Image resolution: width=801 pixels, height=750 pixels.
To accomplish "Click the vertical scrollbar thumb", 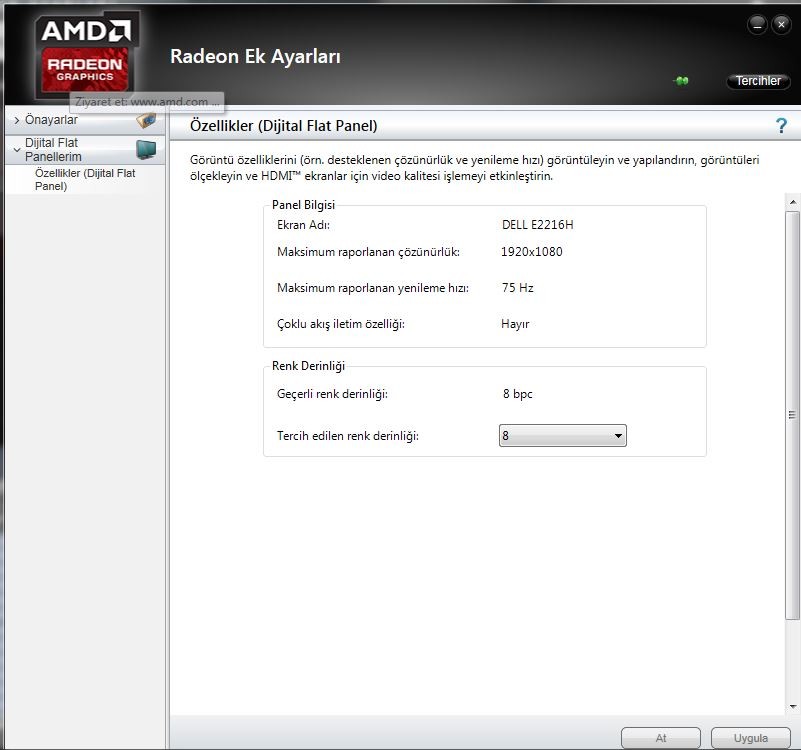I will (x=793, y=415).
